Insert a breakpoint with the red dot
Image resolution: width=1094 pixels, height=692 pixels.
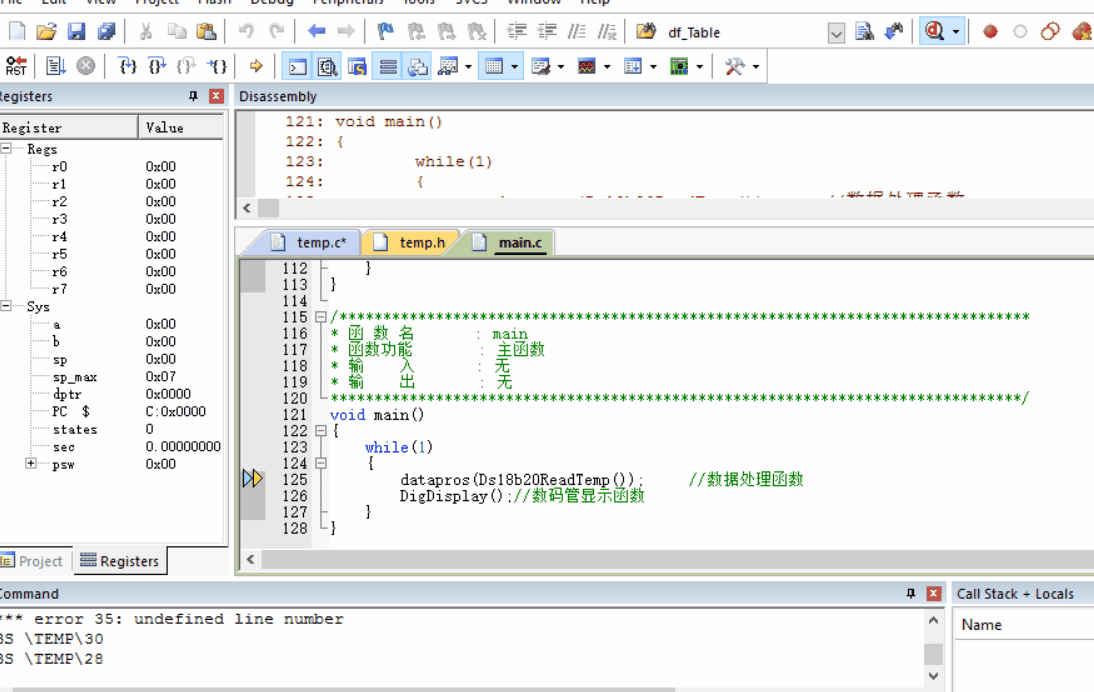point(990,31)
